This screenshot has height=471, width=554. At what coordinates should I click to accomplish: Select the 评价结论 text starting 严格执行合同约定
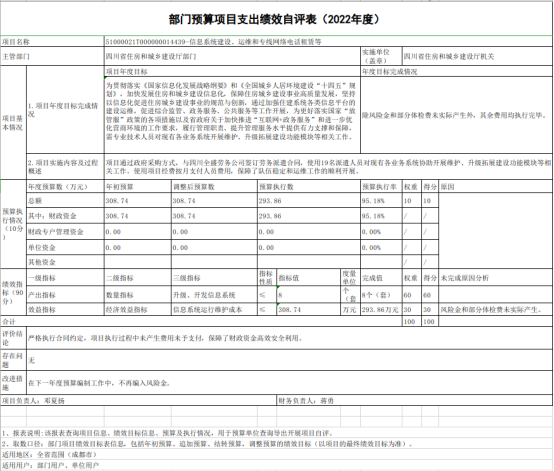[x=289, y=338]
